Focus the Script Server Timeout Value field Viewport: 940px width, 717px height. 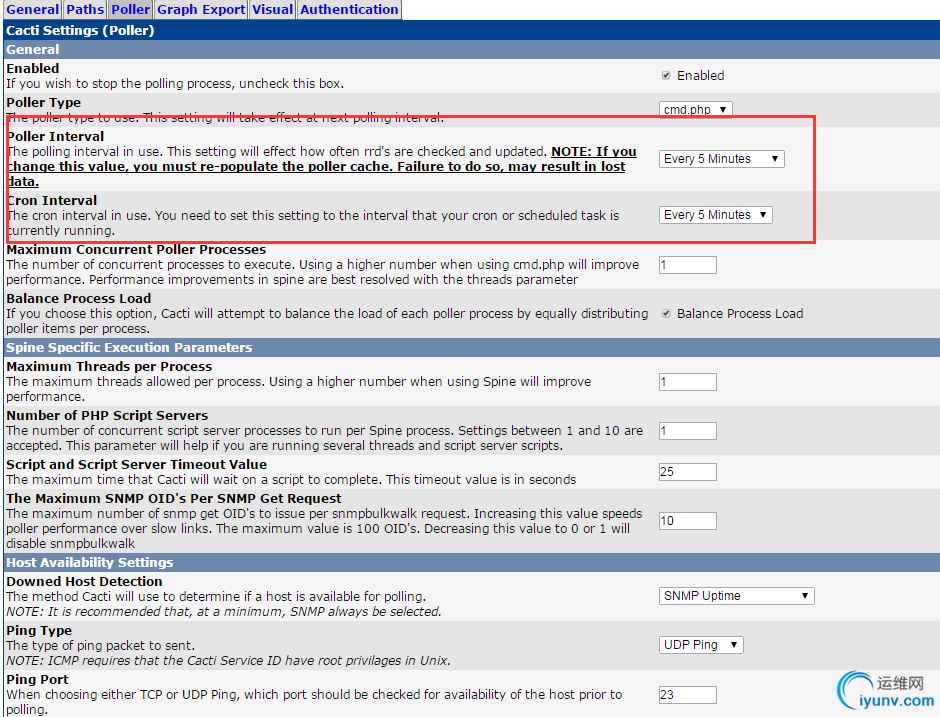[x=688, y=472]
